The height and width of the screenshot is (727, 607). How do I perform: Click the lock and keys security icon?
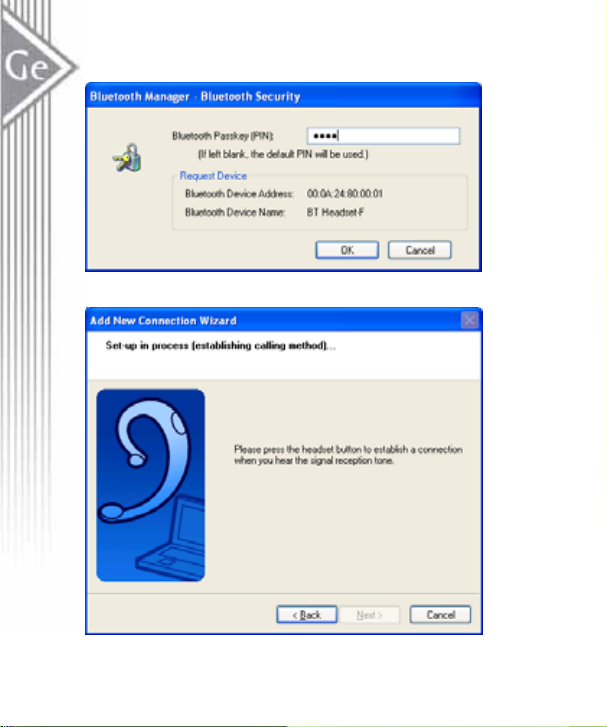pyautogui.click(x=127, y=157)
